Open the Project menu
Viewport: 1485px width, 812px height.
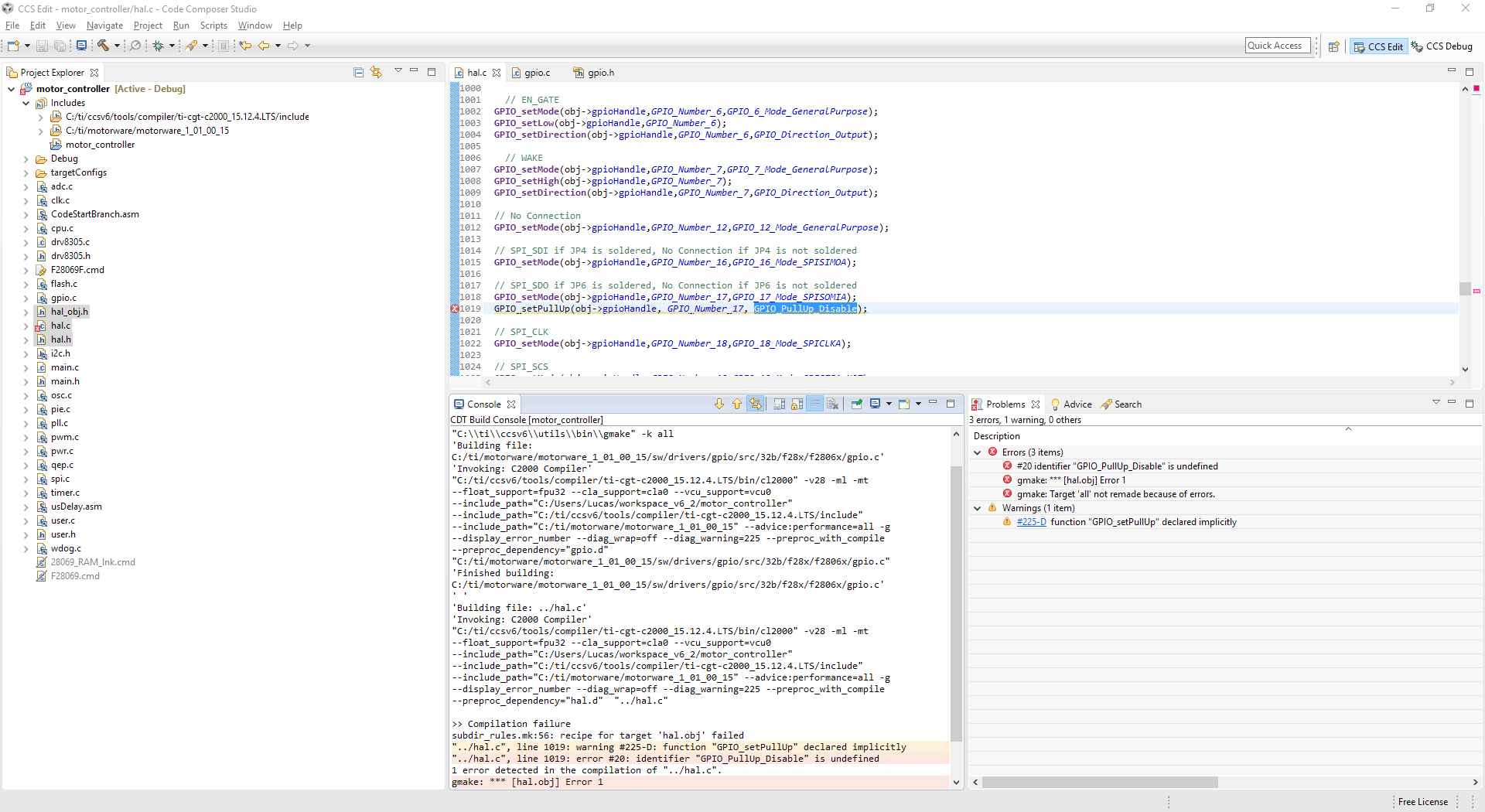click(147, 26)
